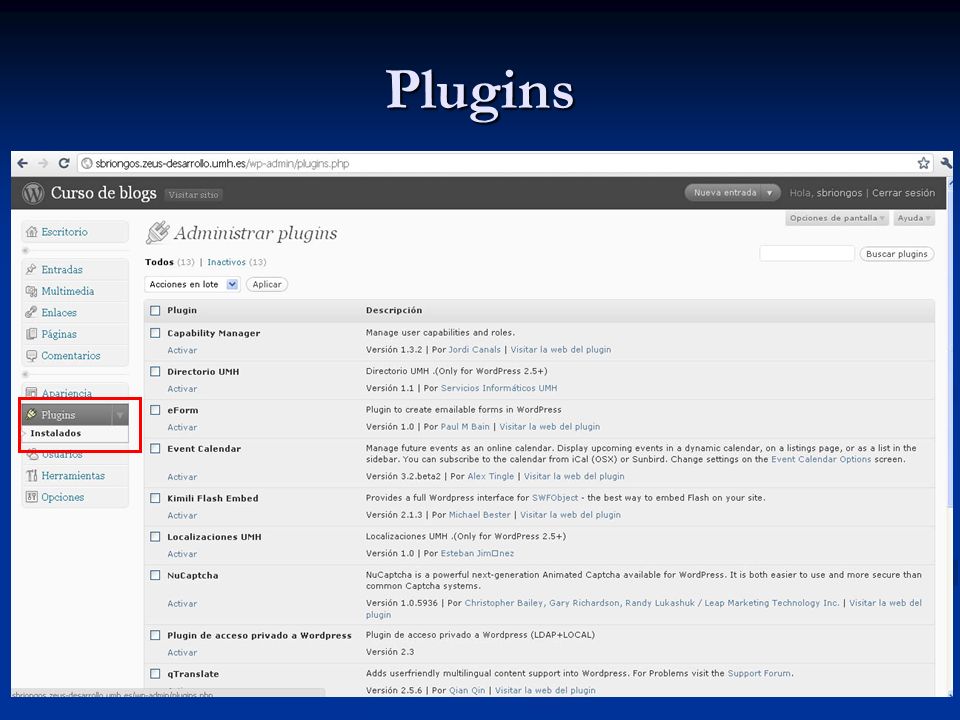Check the qTranslate plugin checkbox
Screen dimensions: 960x720
click(155, 674)
